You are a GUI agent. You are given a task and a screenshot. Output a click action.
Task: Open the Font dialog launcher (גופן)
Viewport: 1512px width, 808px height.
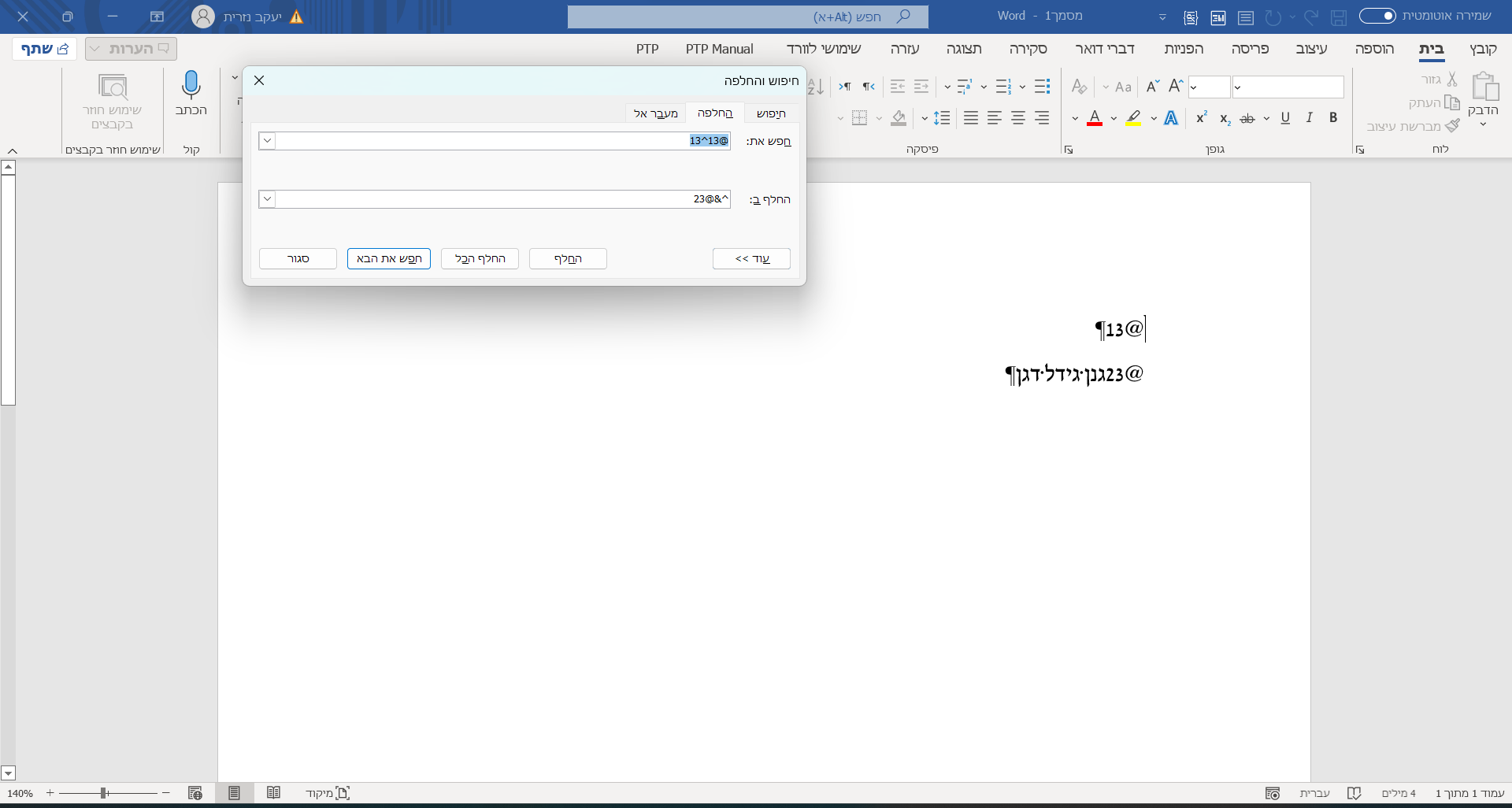(1069, 150)
